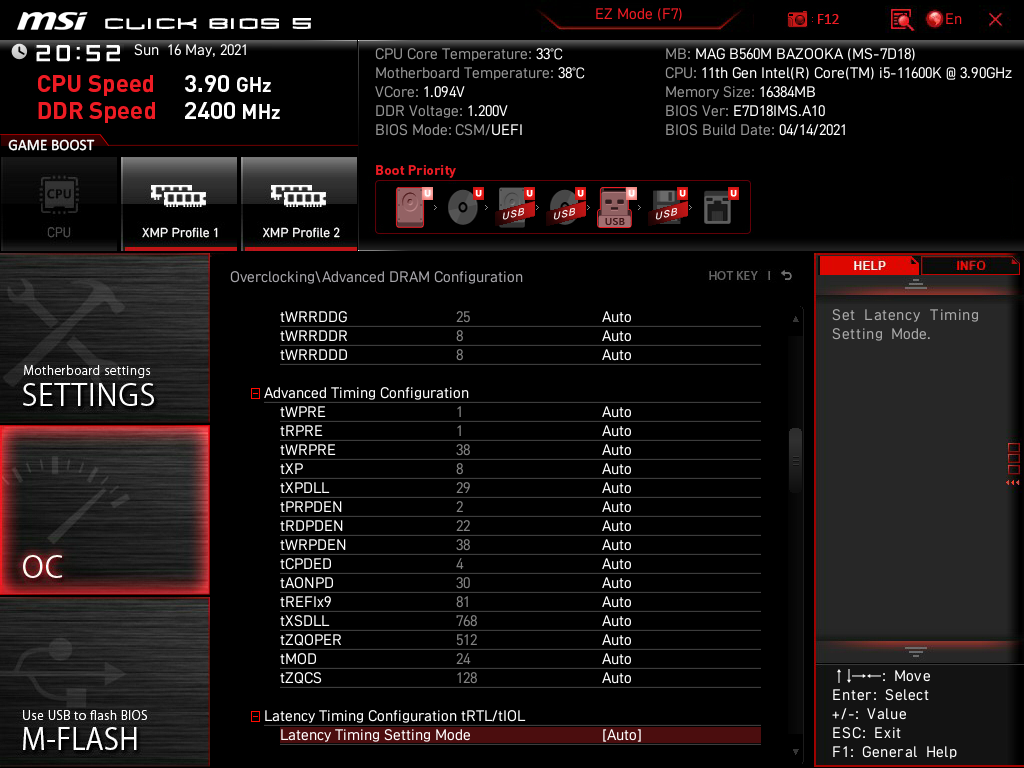Image resolution: width=1024 pixels, height=768 pixels.
Task: Select the tRPRE Auto value
Action: [616, 431]
